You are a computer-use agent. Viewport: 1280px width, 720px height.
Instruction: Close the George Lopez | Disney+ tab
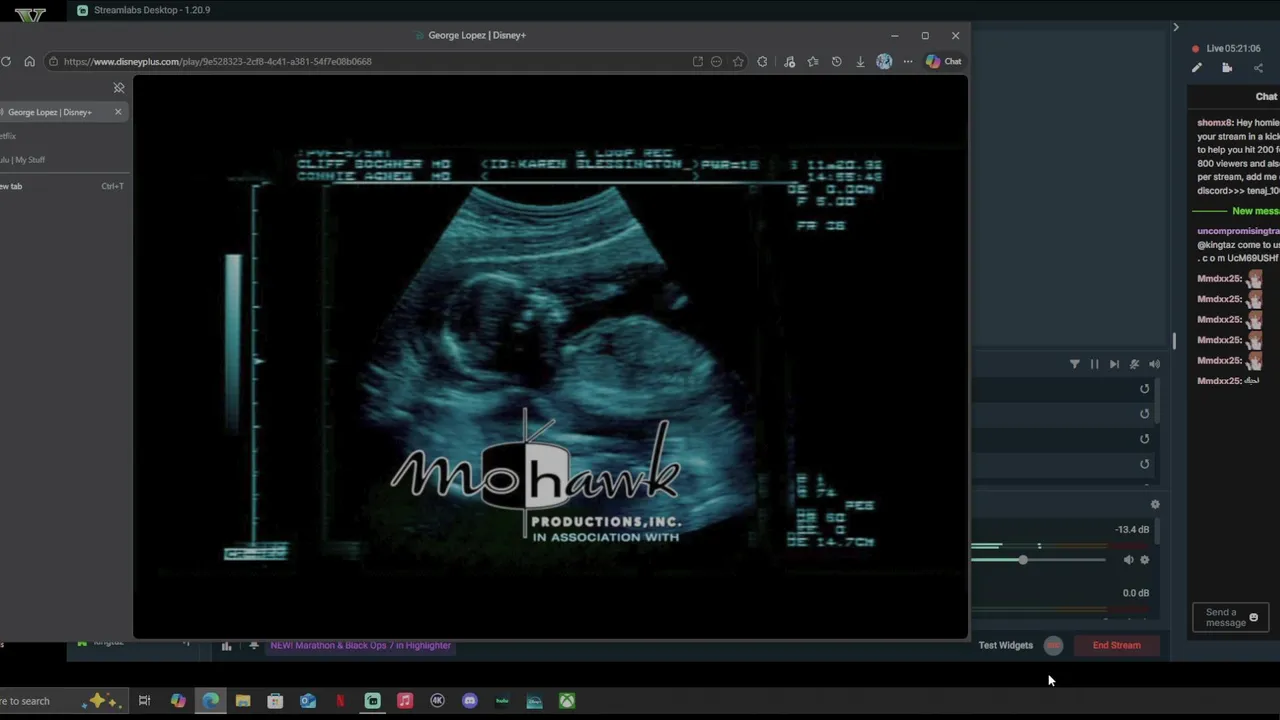pos(118,112)
